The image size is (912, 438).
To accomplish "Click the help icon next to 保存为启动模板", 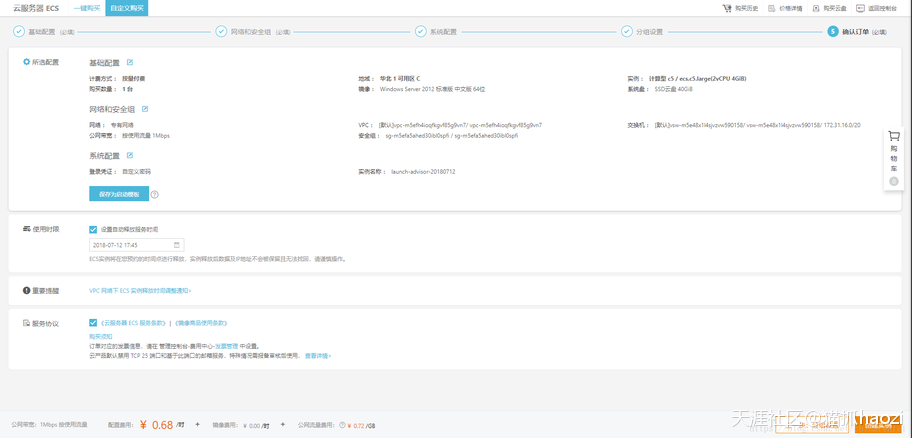I will point(155,195).
